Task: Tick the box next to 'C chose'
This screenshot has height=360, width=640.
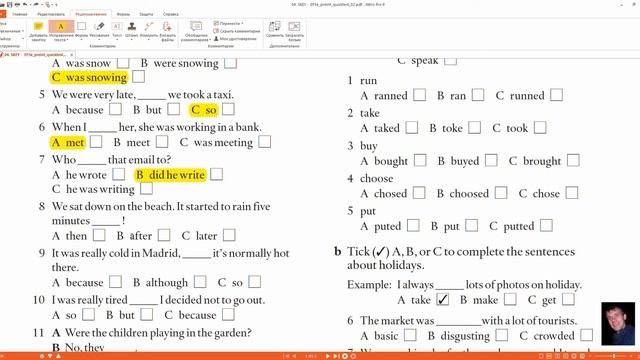Action: 572,193
